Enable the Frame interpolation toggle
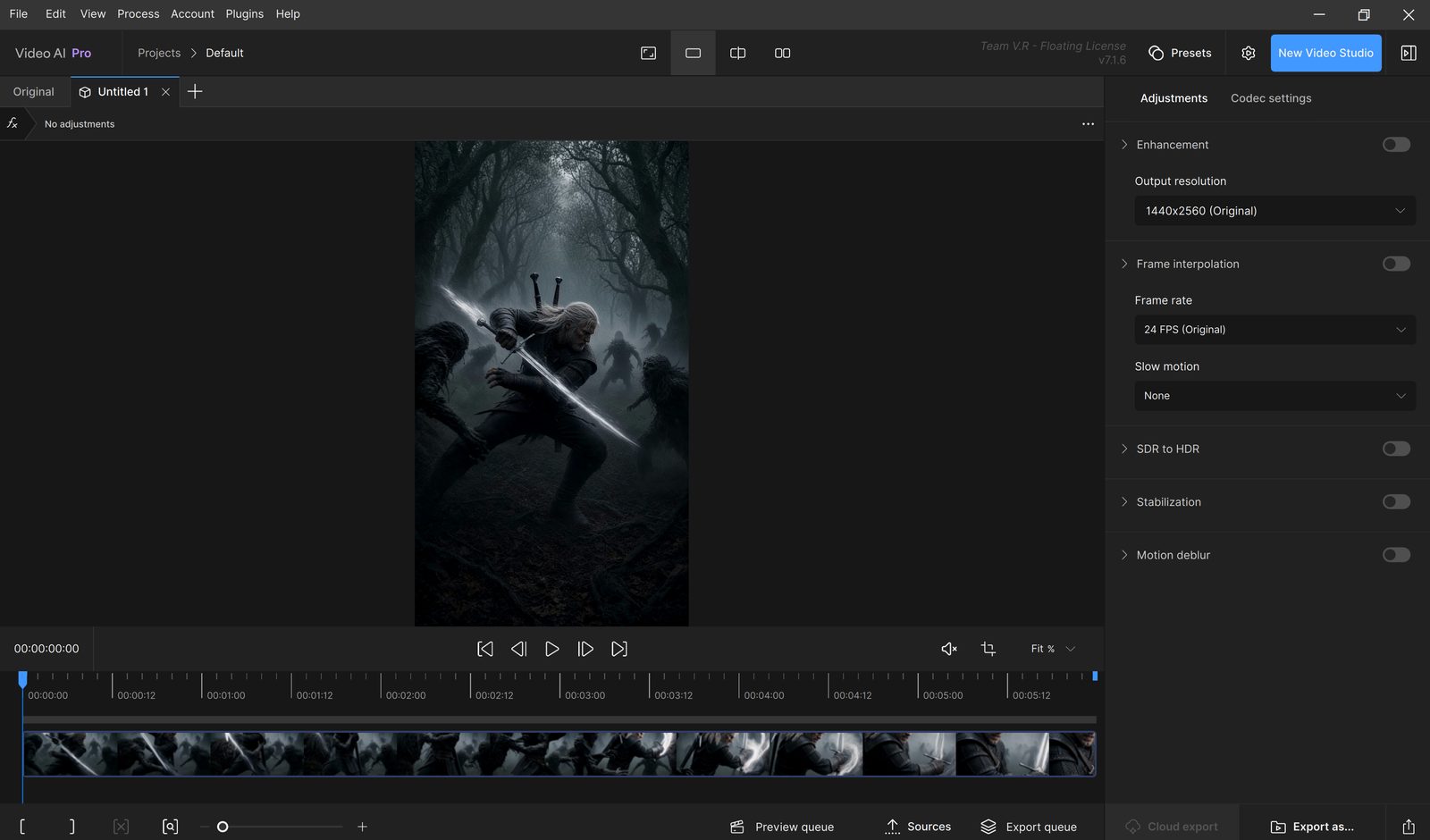The width and height of the screenshot is (1430, 840). coord(1396,264)
